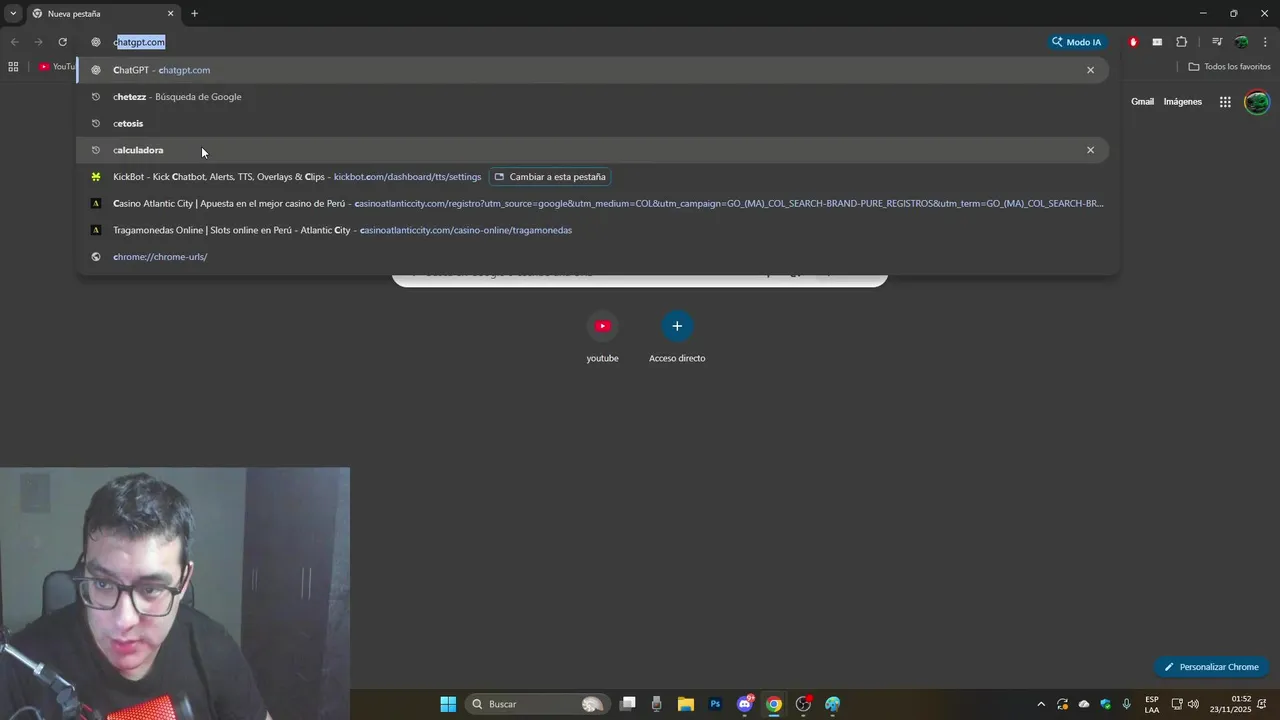Open OBS Studio from the taskbar
The image size is (1280, 720).
[x=803, y=704]
